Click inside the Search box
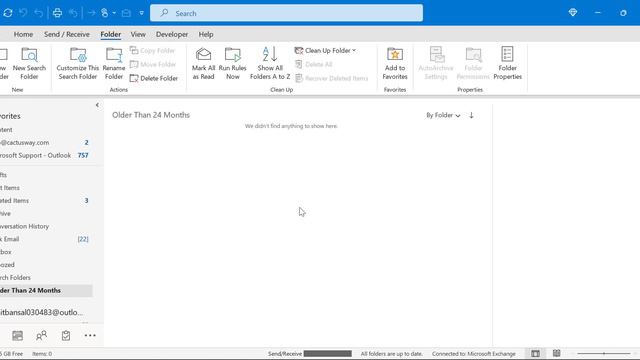The height and width of the screenshot is (360, 640). point(287,13)
